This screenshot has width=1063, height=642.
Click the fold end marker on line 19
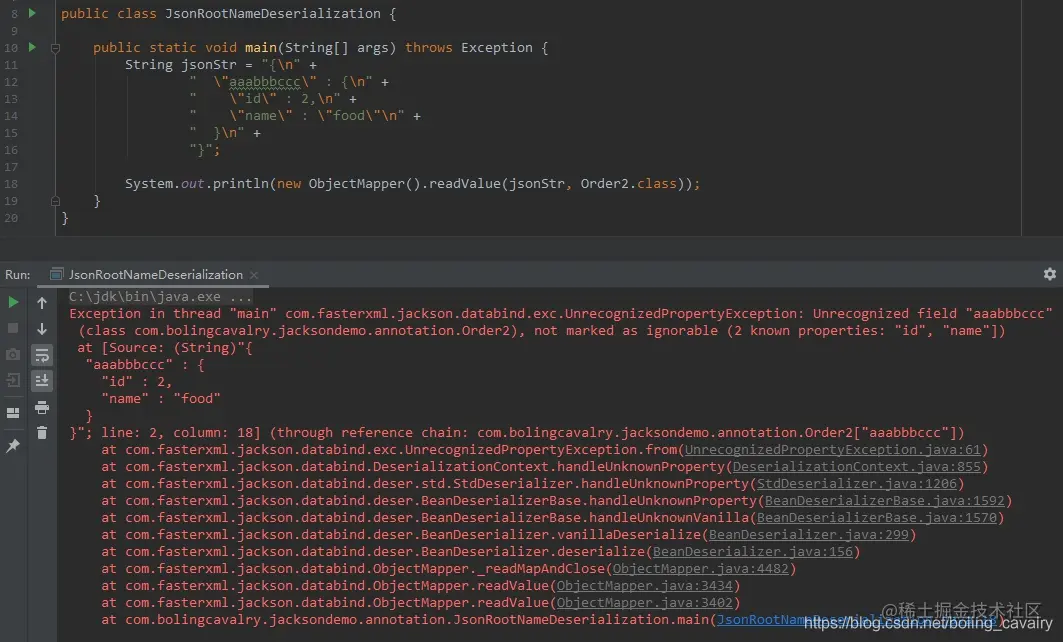[56, 201]
